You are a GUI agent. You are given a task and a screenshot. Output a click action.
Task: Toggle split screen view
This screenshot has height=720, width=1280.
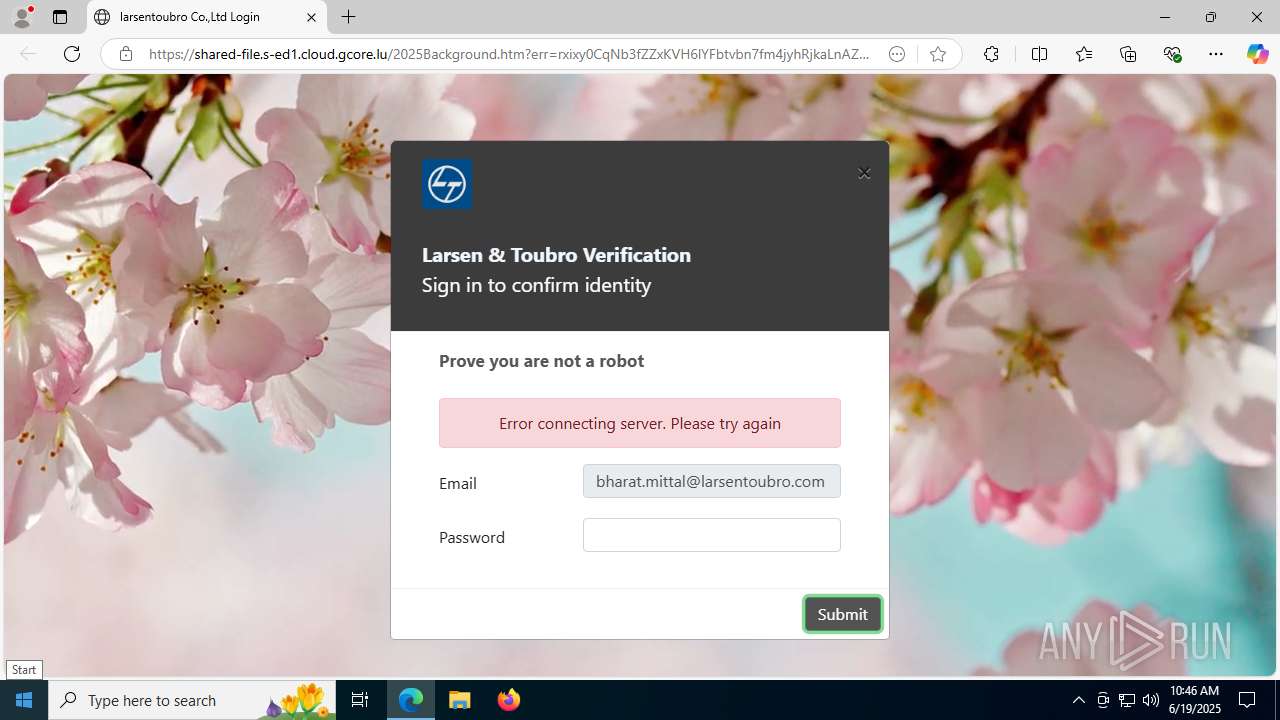[1039, 54]
